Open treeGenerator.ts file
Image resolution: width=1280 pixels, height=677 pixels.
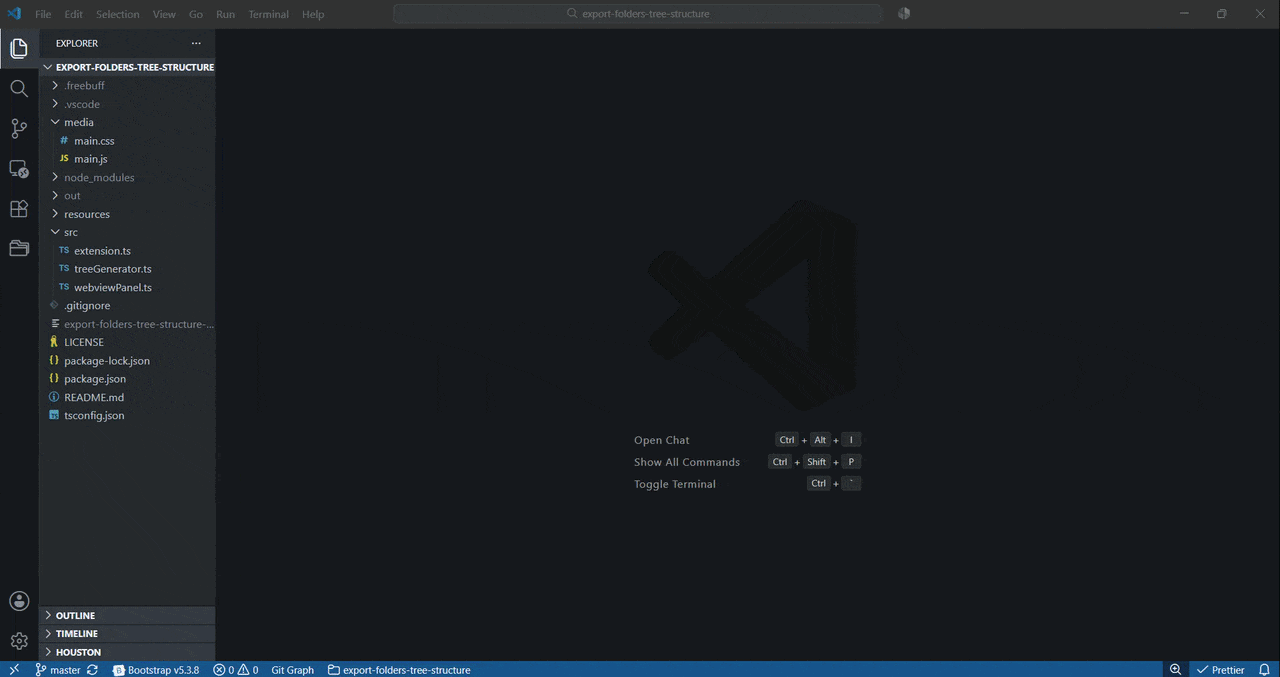tap(127, 269)
